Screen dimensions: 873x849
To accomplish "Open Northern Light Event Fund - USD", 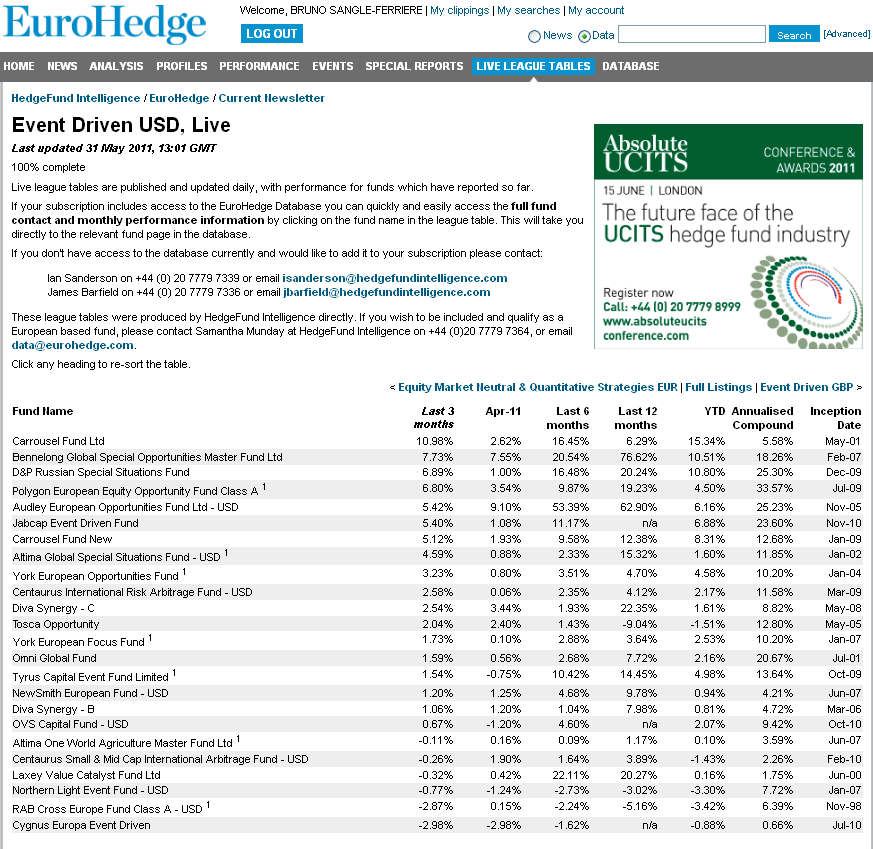I will (x=90, y=790).
